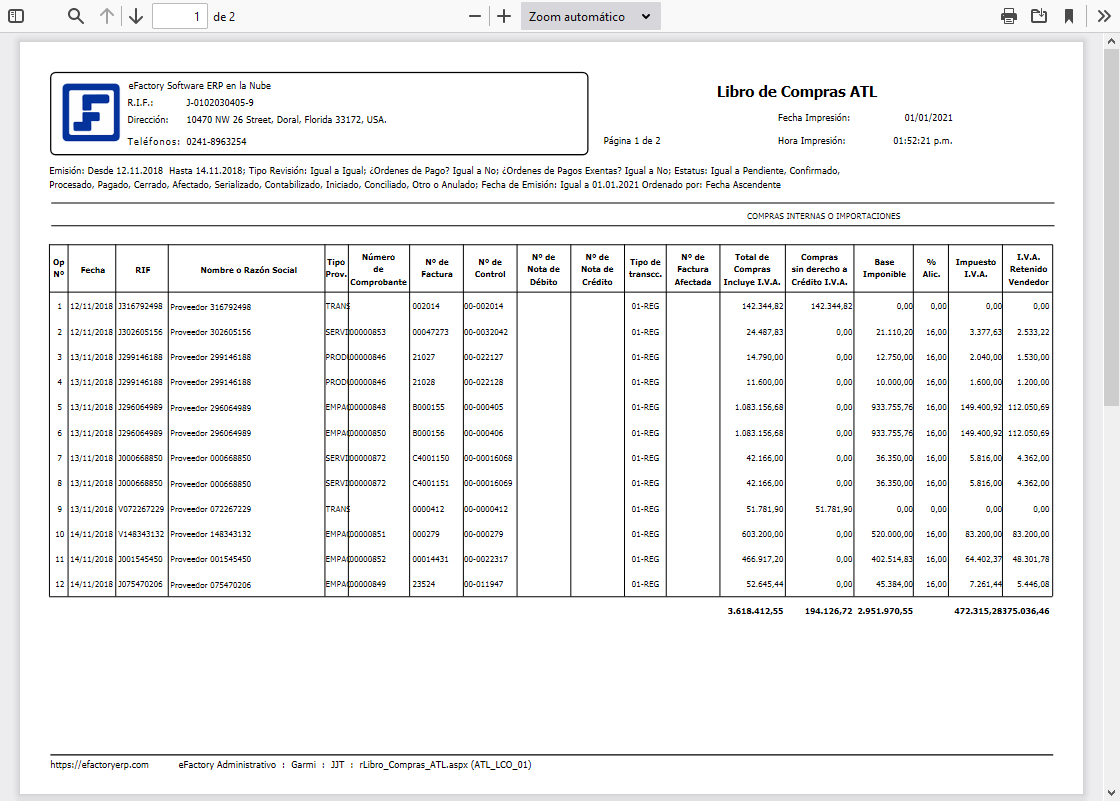Zoom in with the plus button
Viewport: 1120px width, 801px height.
[504, 16]
